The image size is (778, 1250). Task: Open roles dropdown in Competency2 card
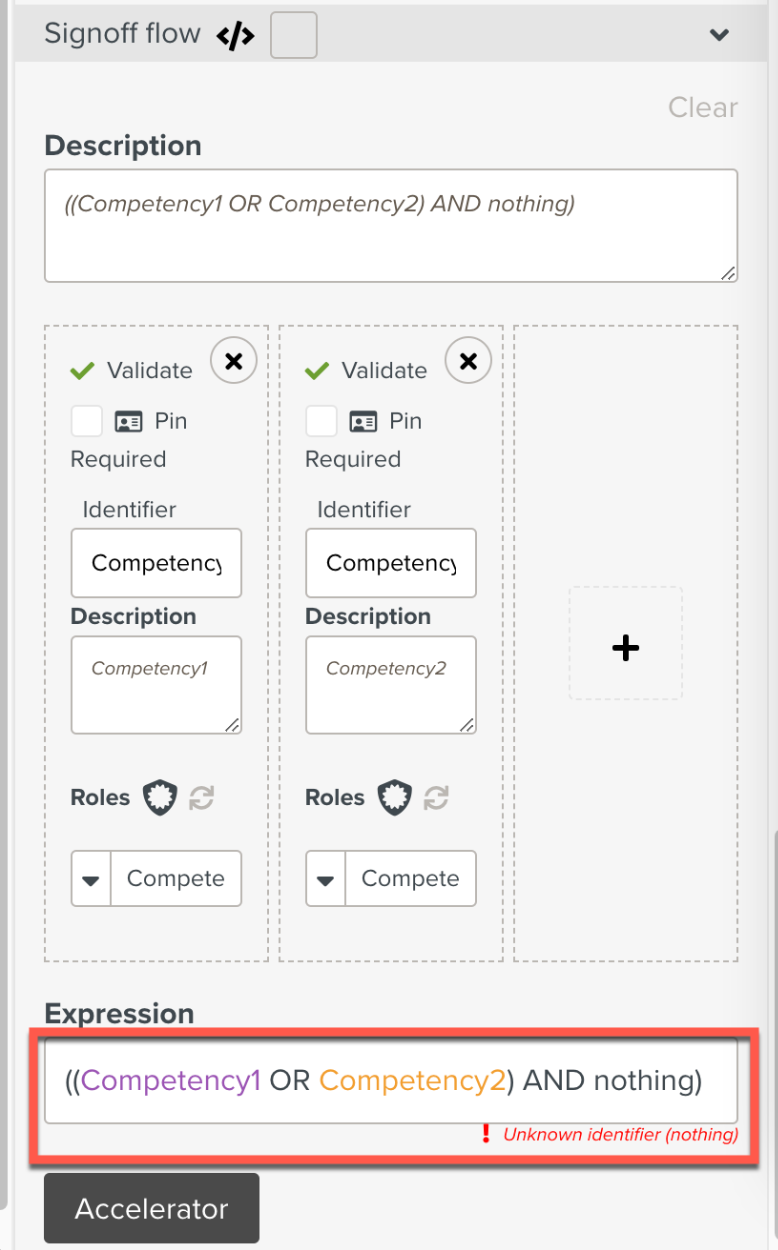coord(325,879)
